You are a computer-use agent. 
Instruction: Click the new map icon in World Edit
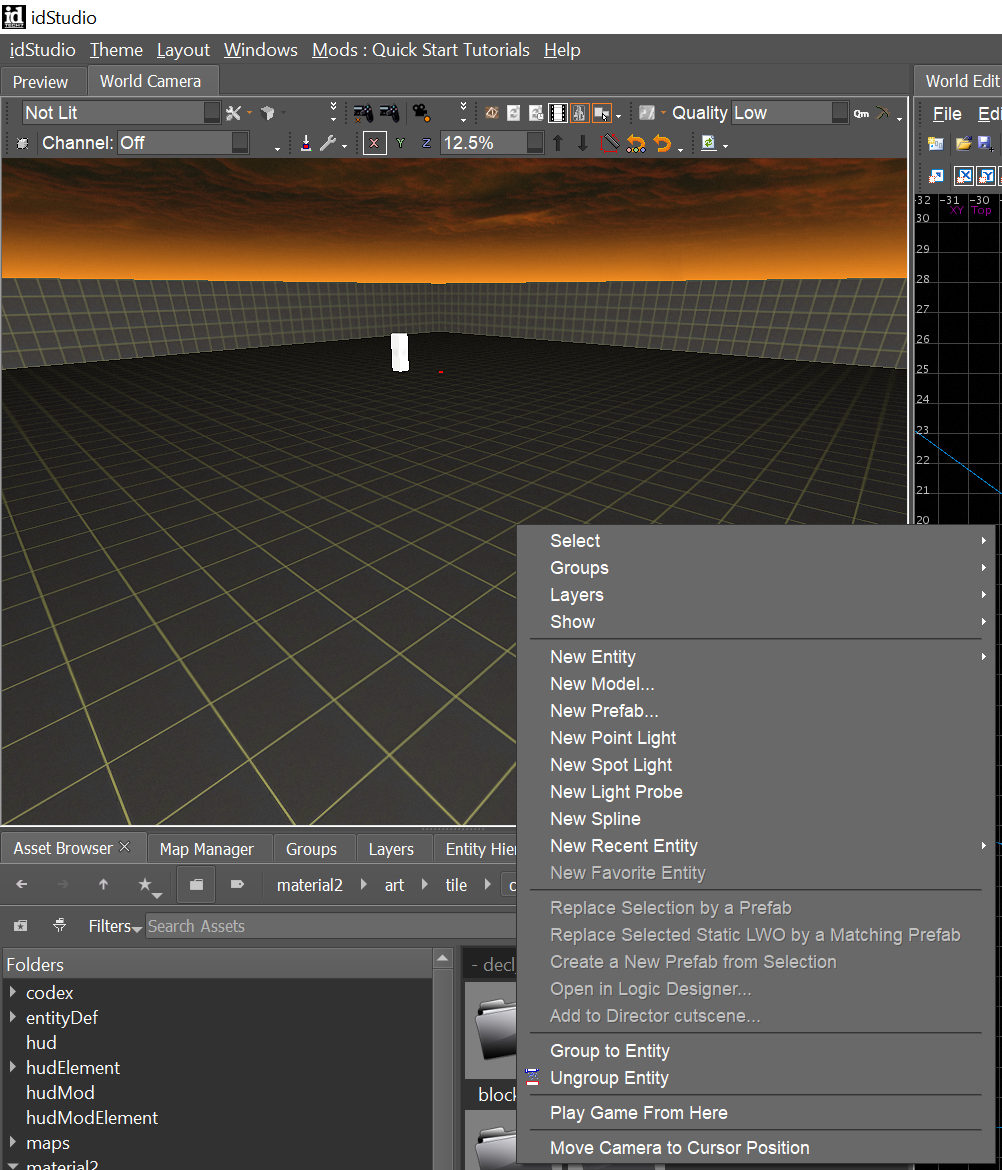936,143
